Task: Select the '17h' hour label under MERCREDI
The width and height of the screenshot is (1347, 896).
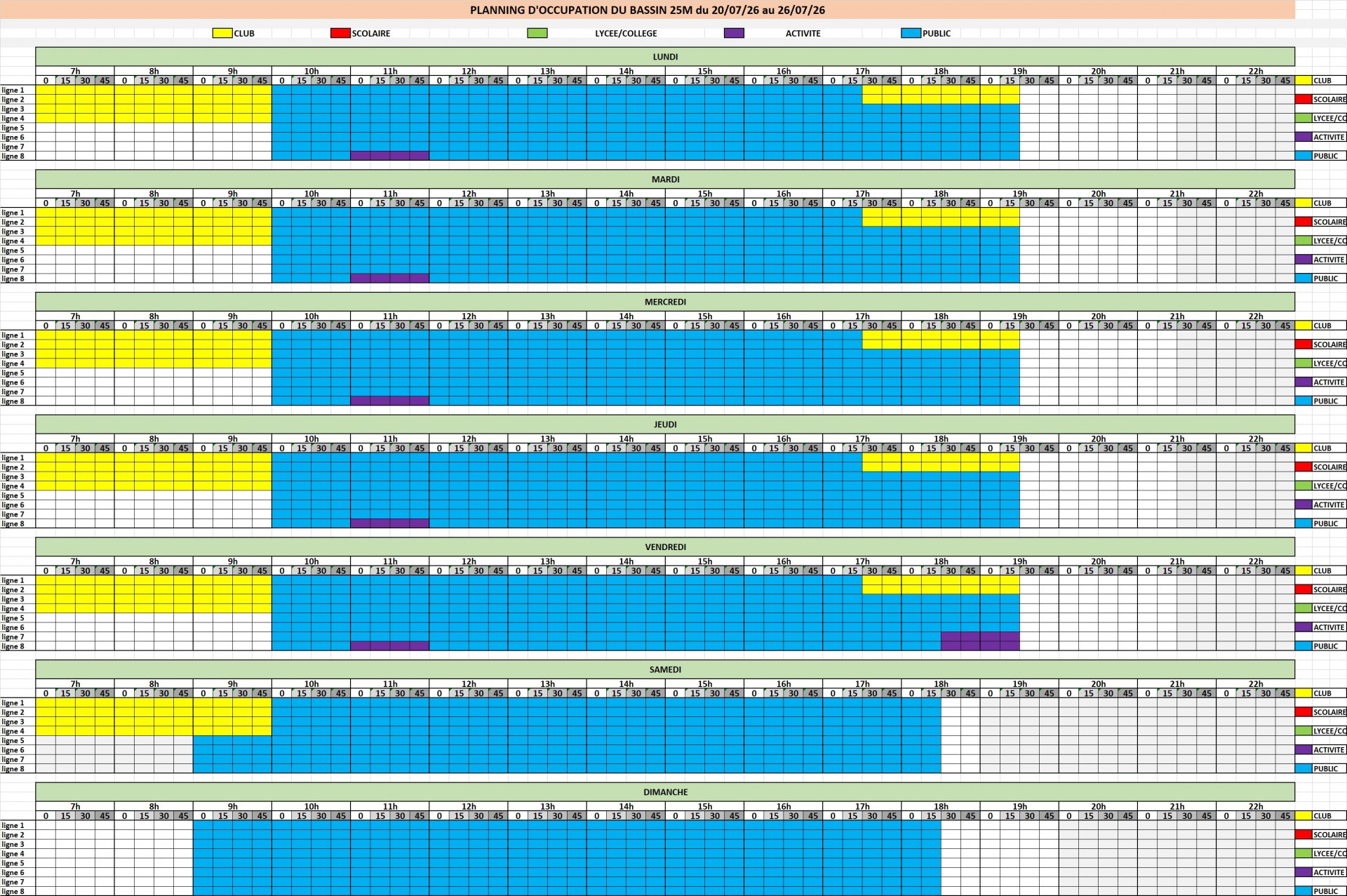Action: coord(862,316)
